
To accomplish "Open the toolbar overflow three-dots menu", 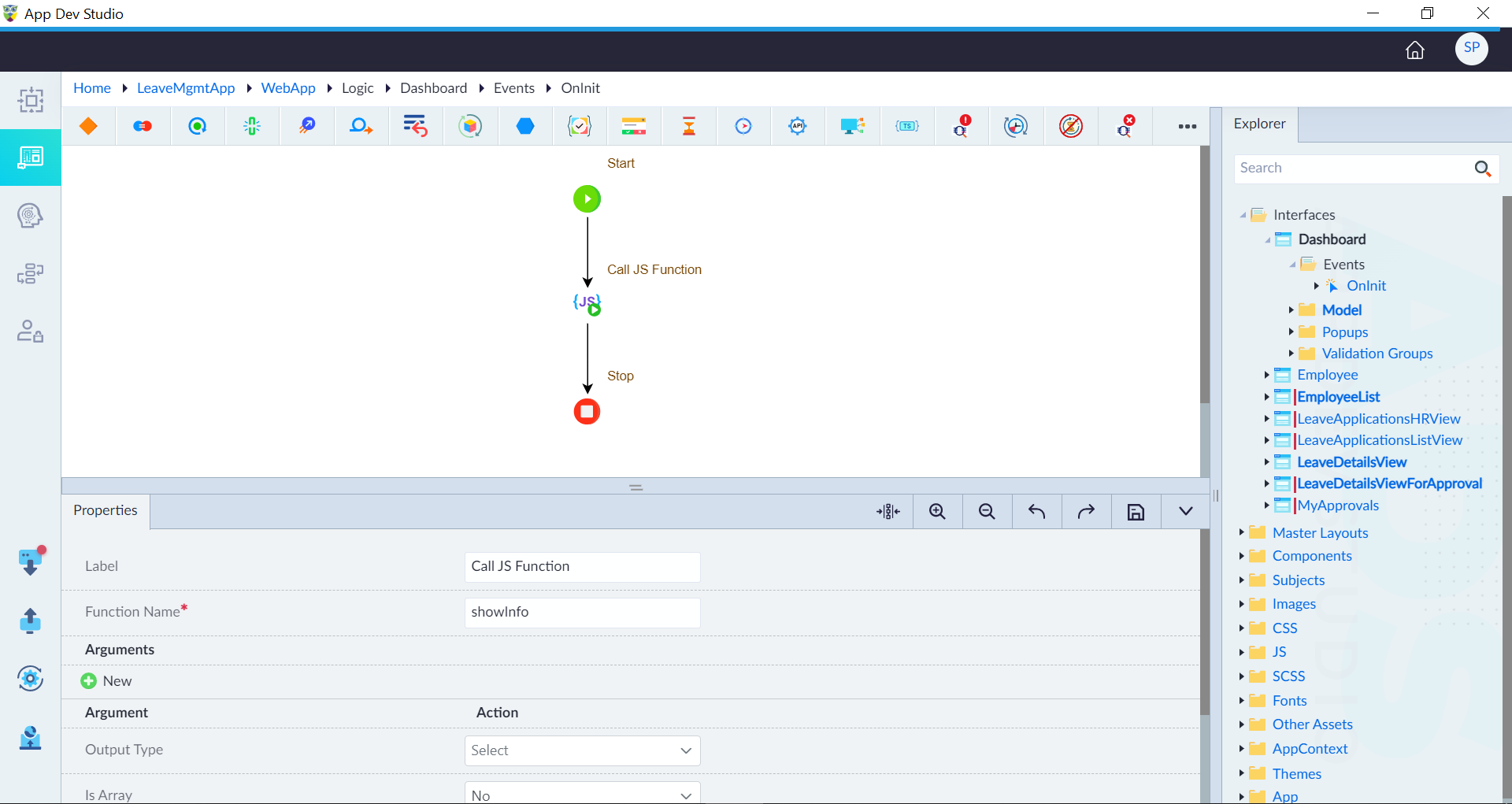I will click(x=1188, y=126).
